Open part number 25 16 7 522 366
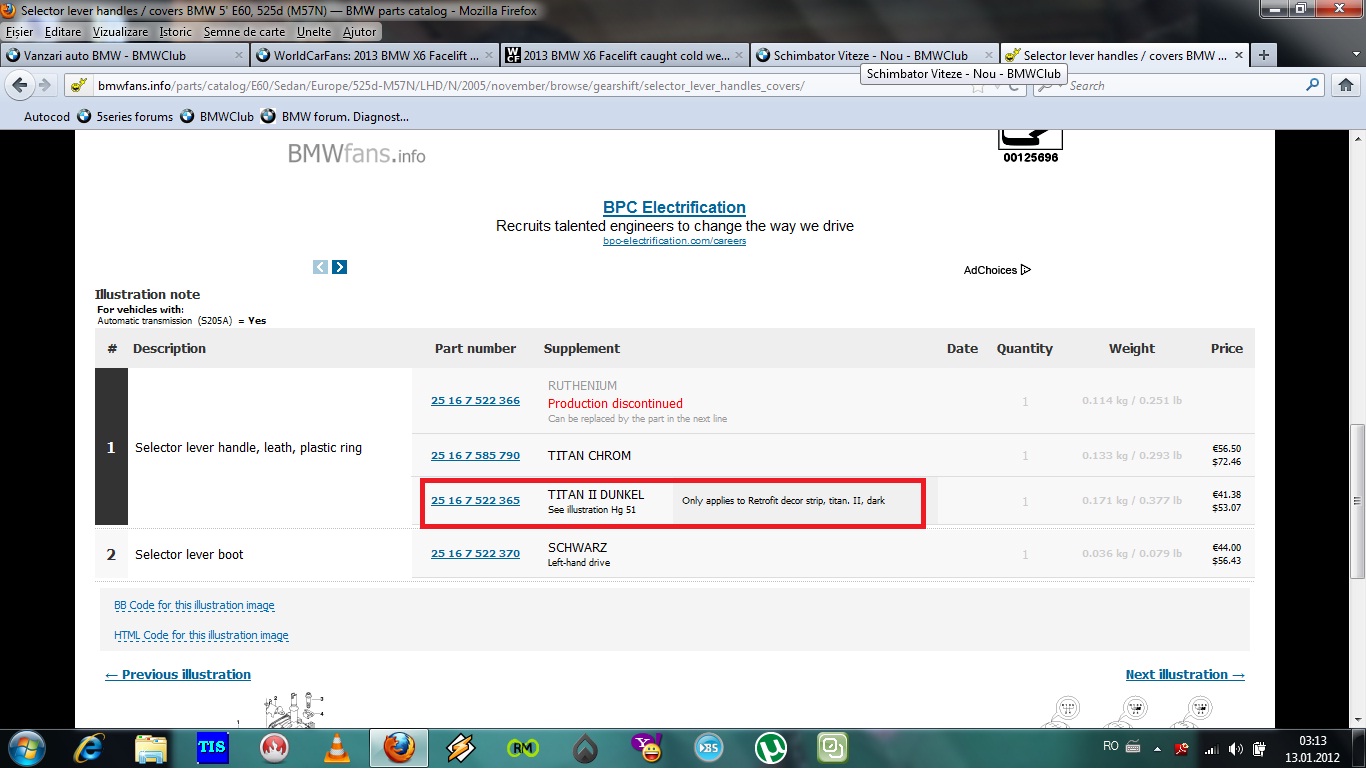1366x771 pixels. click(x=475, y=401)
